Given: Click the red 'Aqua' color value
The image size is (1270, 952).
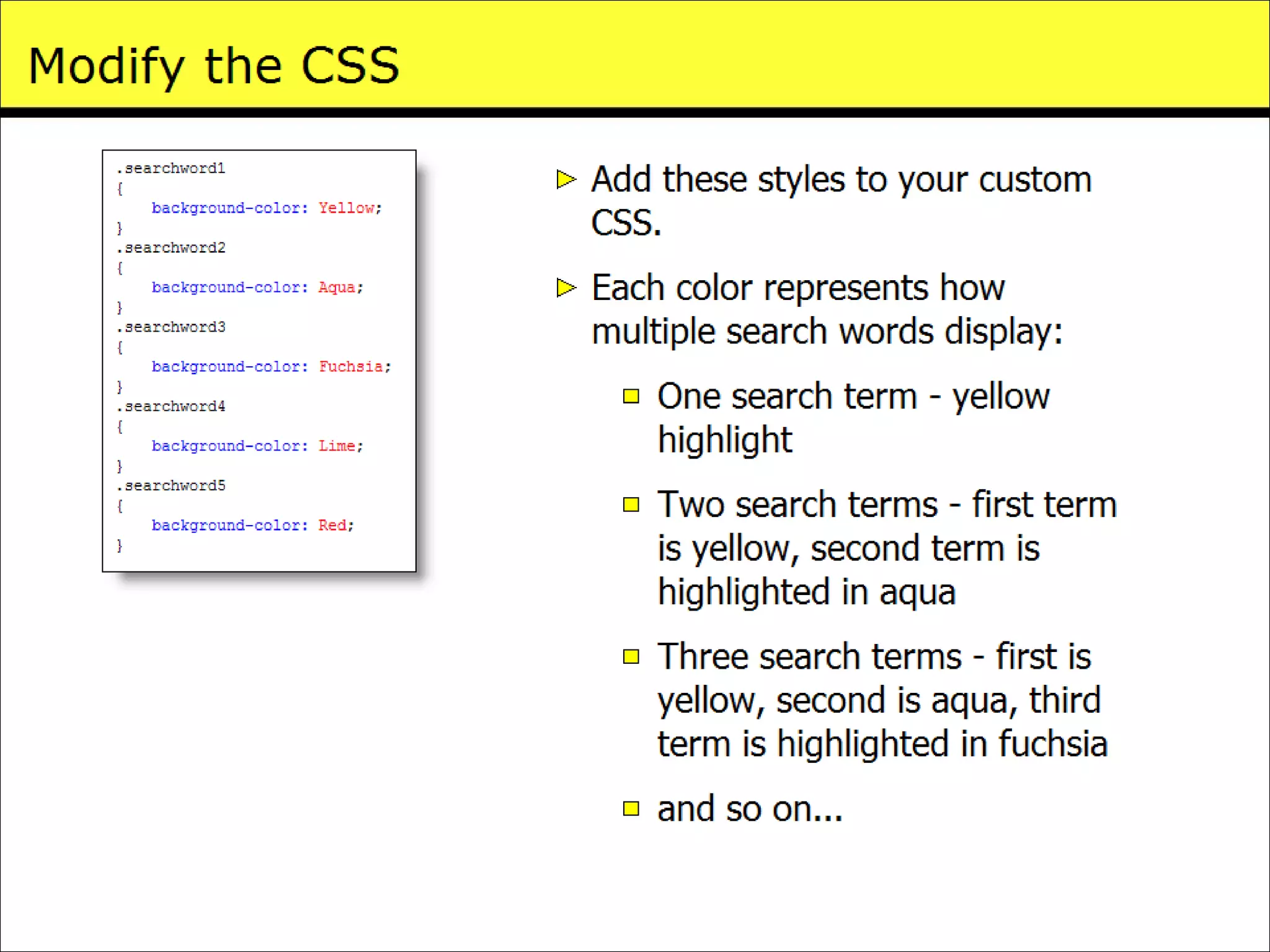Looking at the screenshot, I should [x=337, y=288].
